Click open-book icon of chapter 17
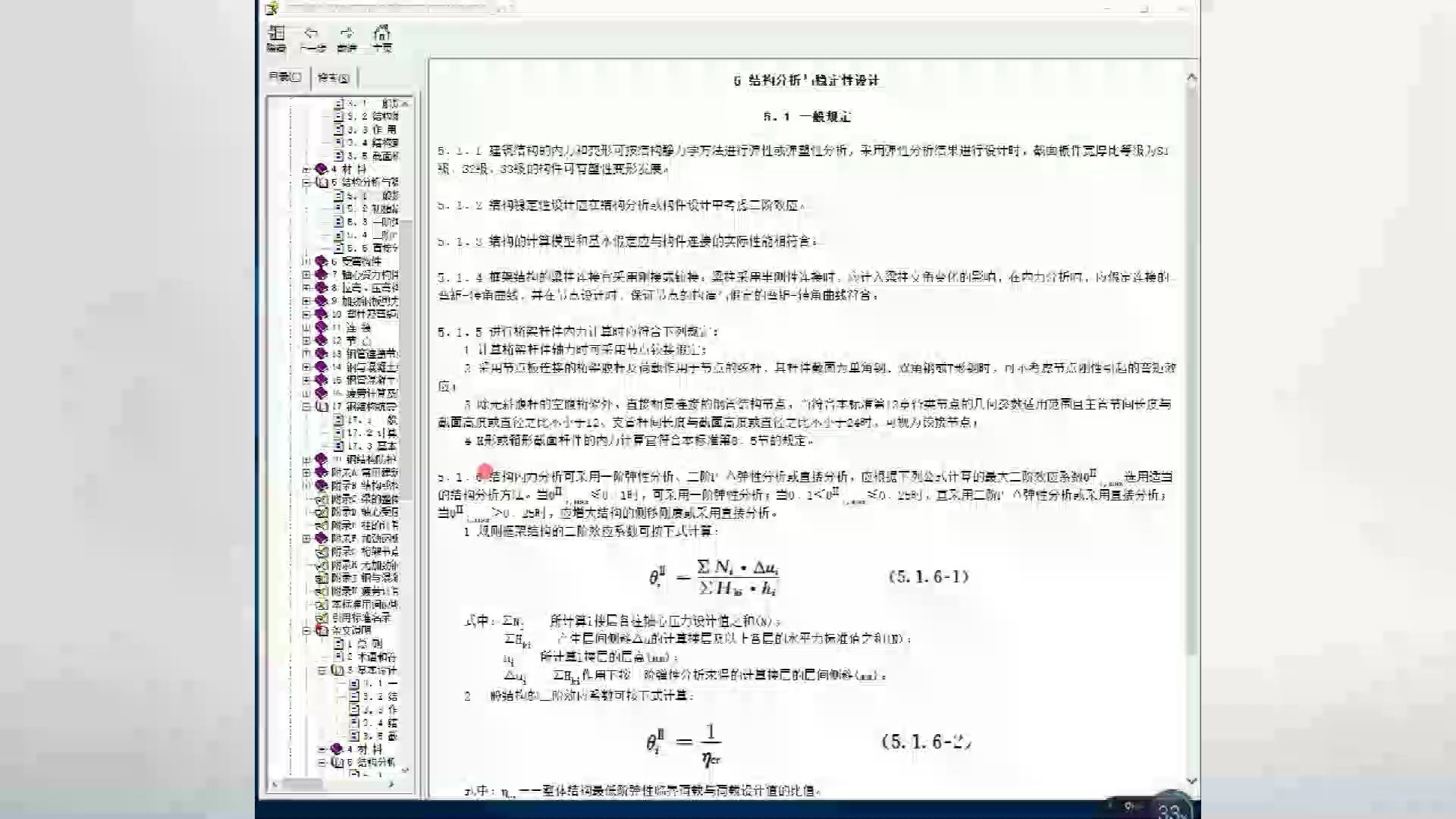1456x819 pixels. coord(321,406)
